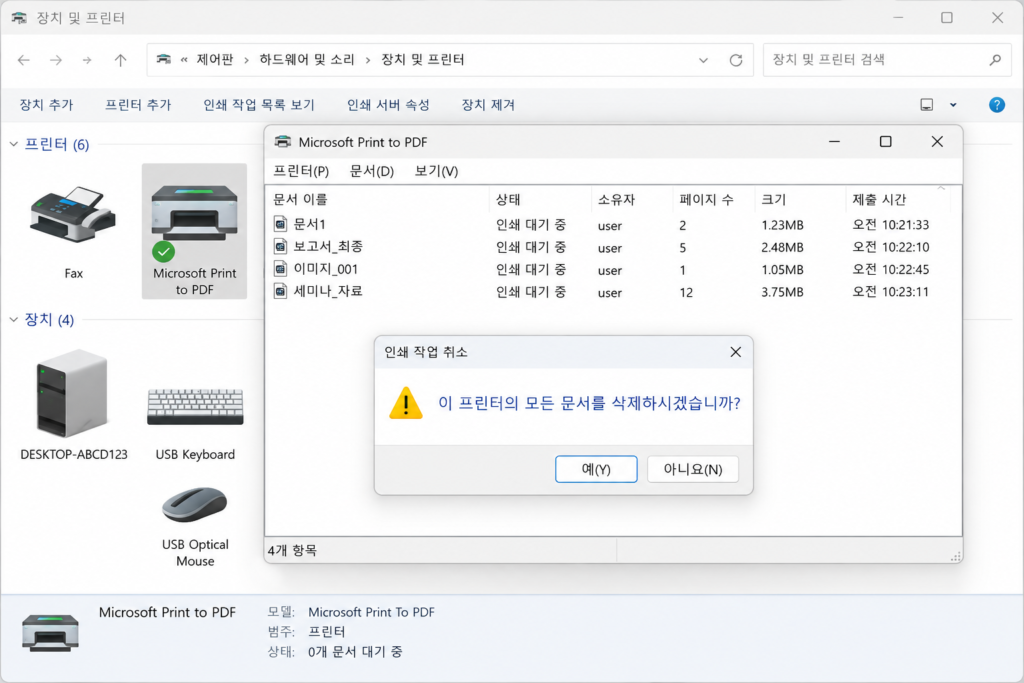Click the view layout icon in toolbar

pyautogui.click(x=927, y=104)
